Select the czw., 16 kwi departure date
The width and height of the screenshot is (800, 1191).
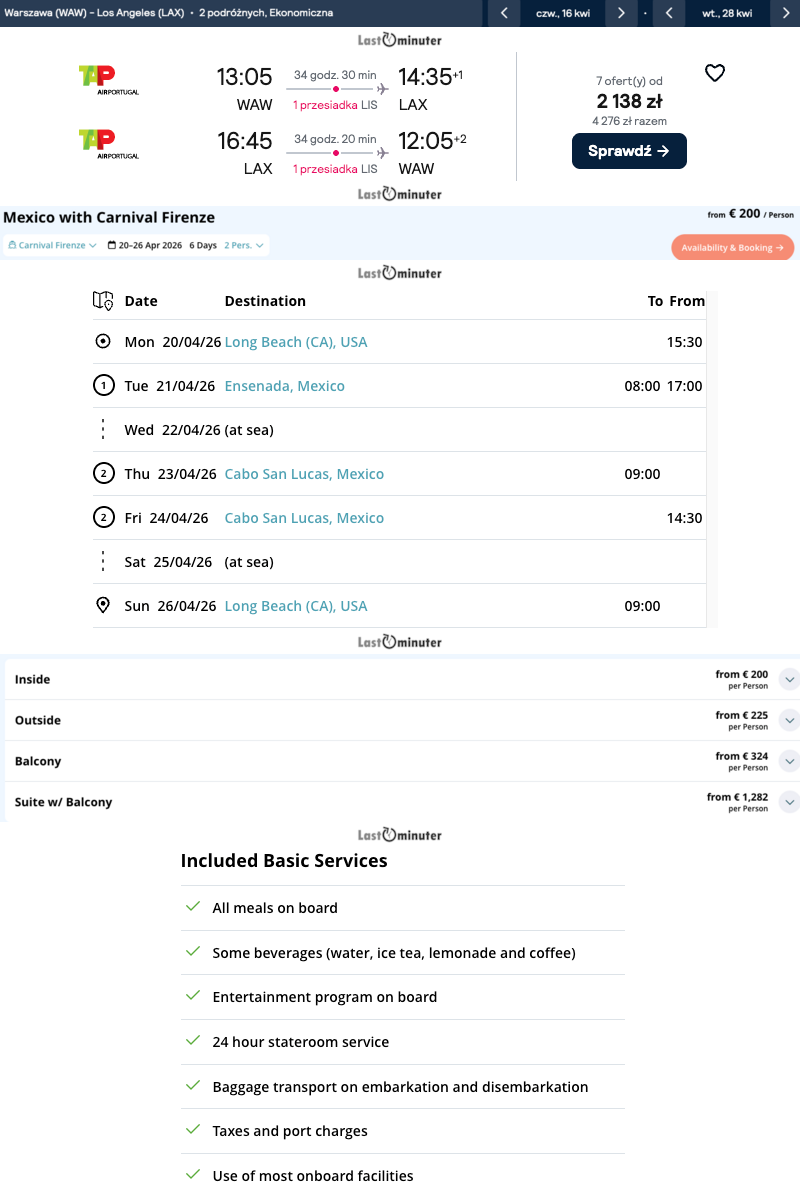coord(562,13)
